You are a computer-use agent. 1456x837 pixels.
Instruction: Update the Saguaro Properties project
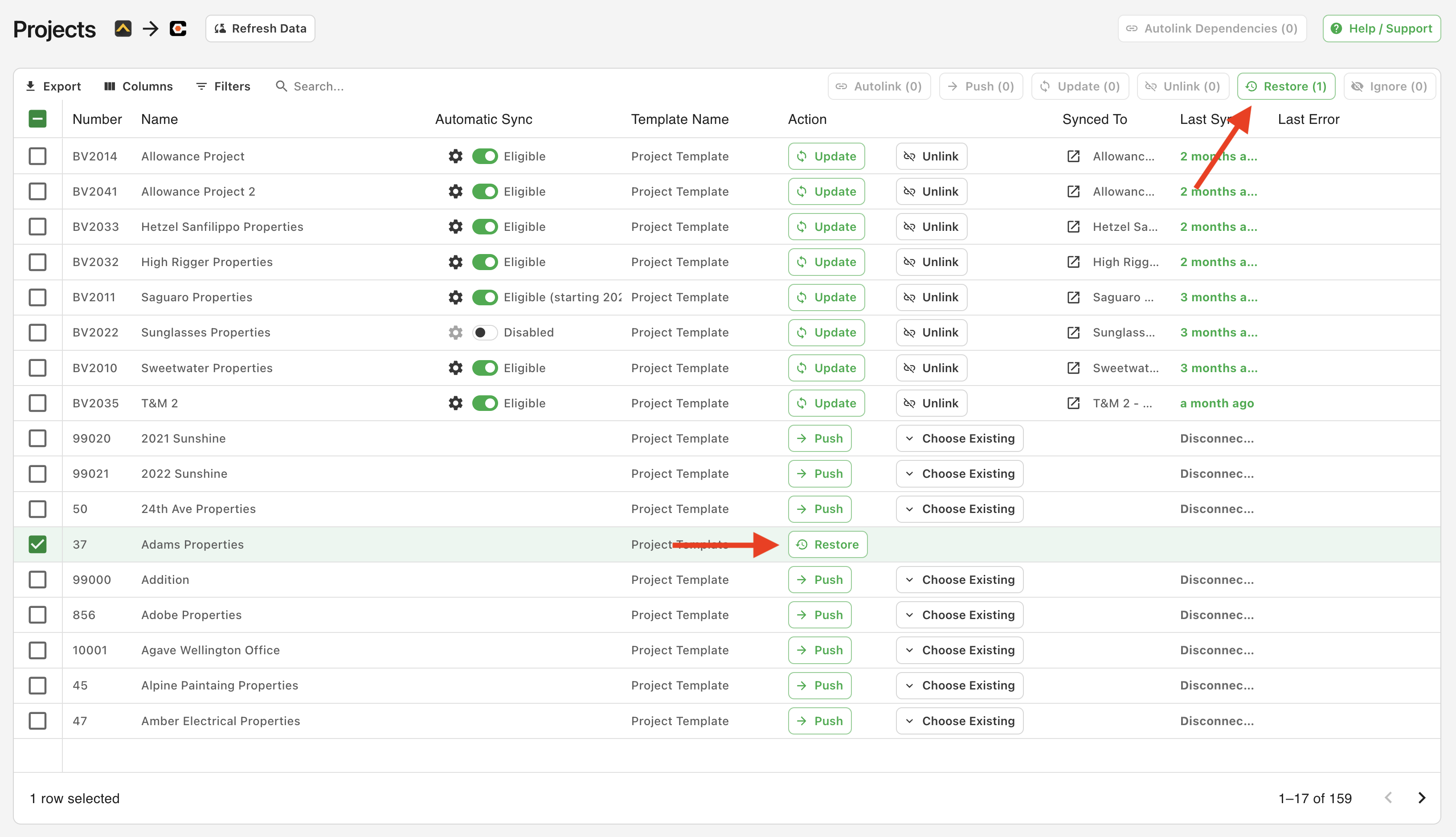pyautogui.click(x=826, y=297)
